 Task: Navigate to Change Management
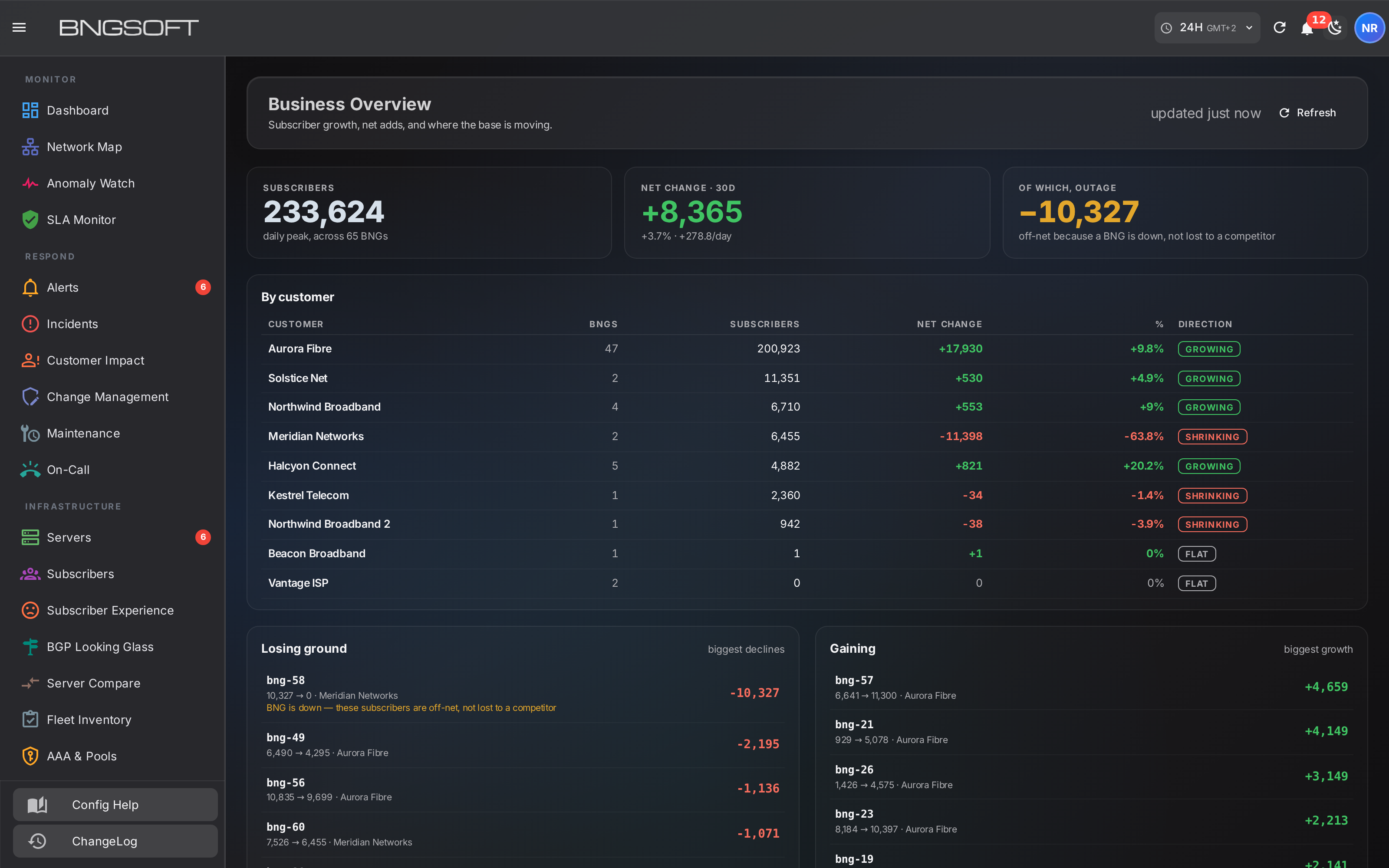[112, 397]
